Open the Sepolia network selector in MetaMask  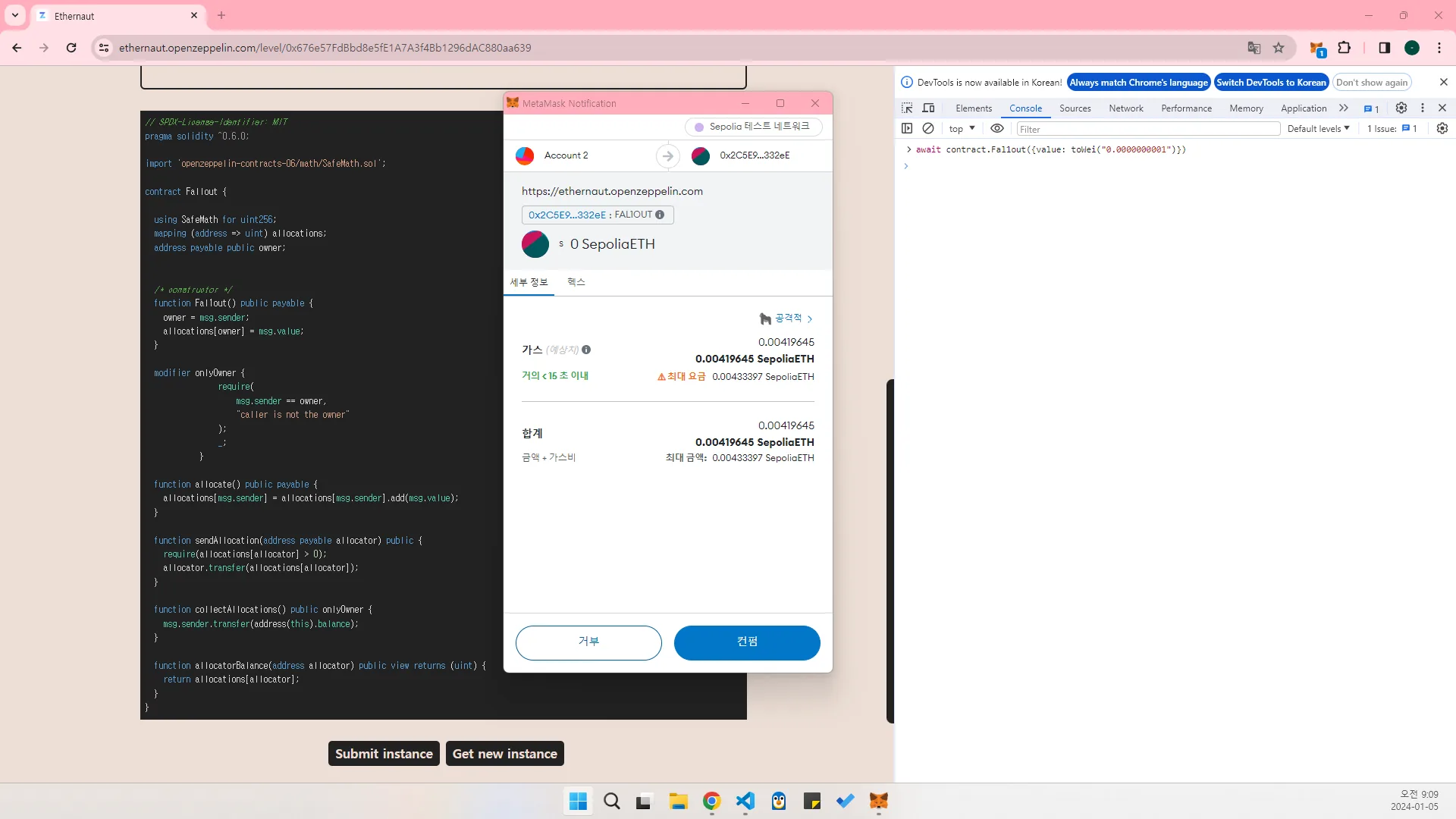[753, 127]
